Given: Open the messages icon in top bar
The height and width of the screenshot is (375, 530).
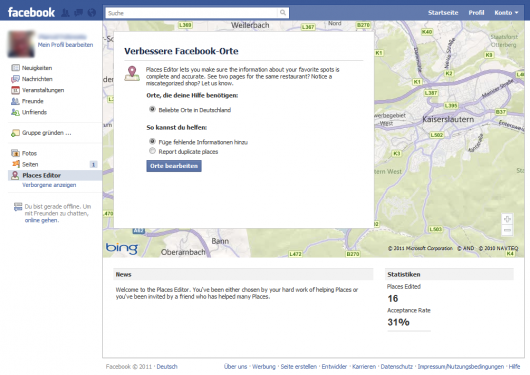Looking at the screenshot, I should (x=78, y=13).
